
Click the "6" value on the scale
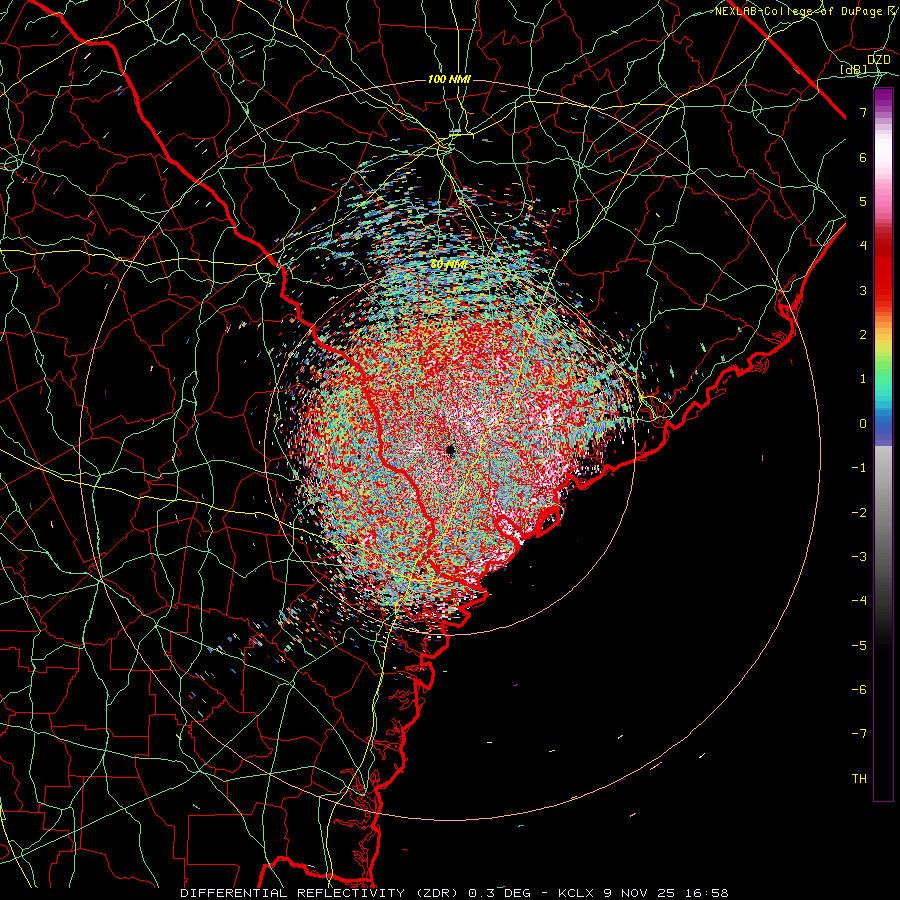click(x=863, y=157)
